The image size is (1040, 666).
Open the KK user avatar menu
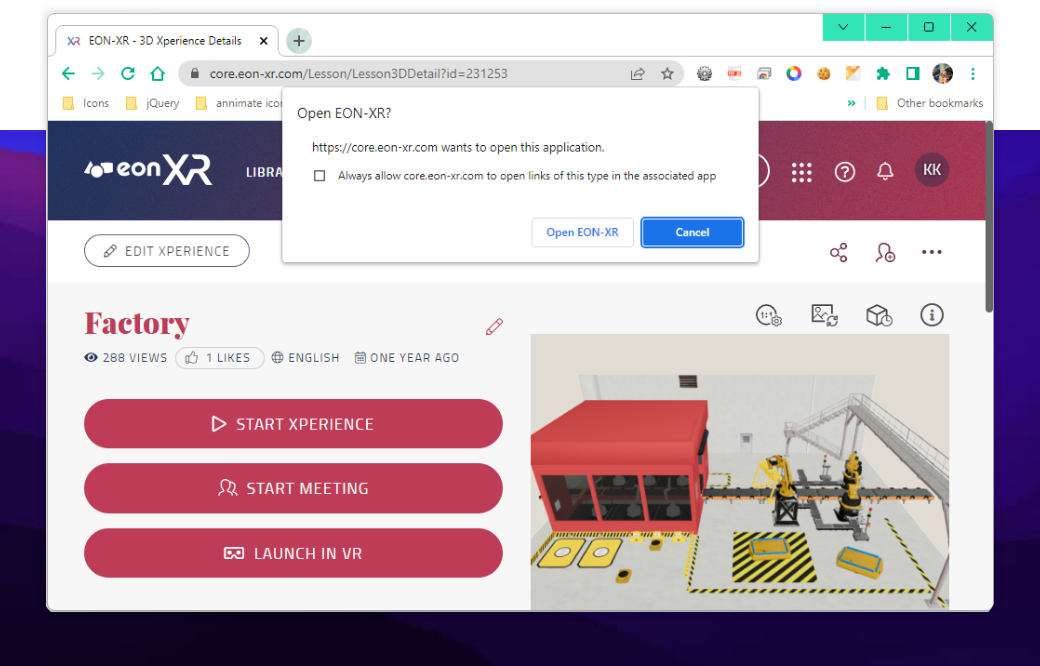(x=931, y=170)
